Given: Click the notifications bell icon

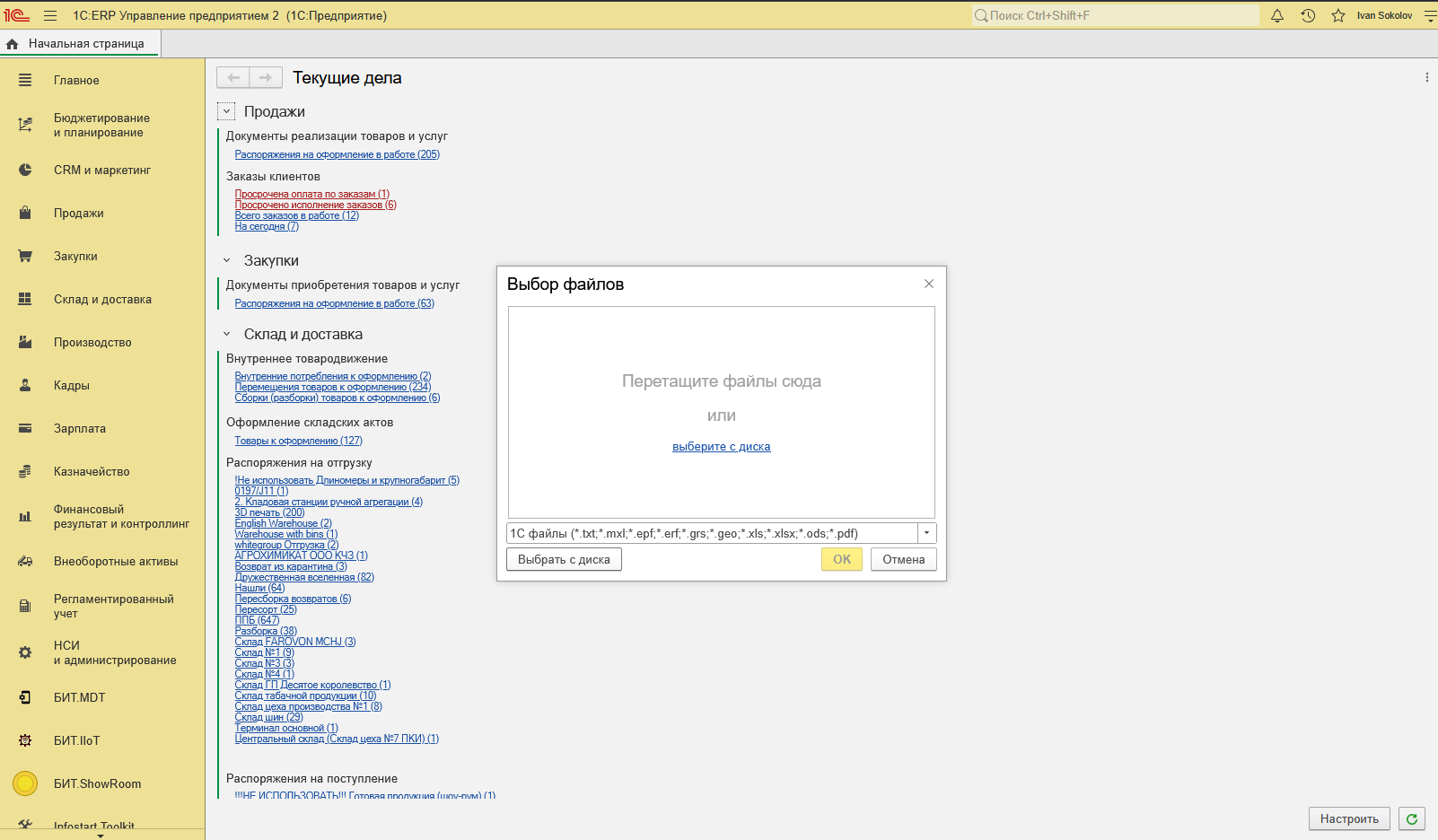Looking at the screenshot, I should point(1277,15).
